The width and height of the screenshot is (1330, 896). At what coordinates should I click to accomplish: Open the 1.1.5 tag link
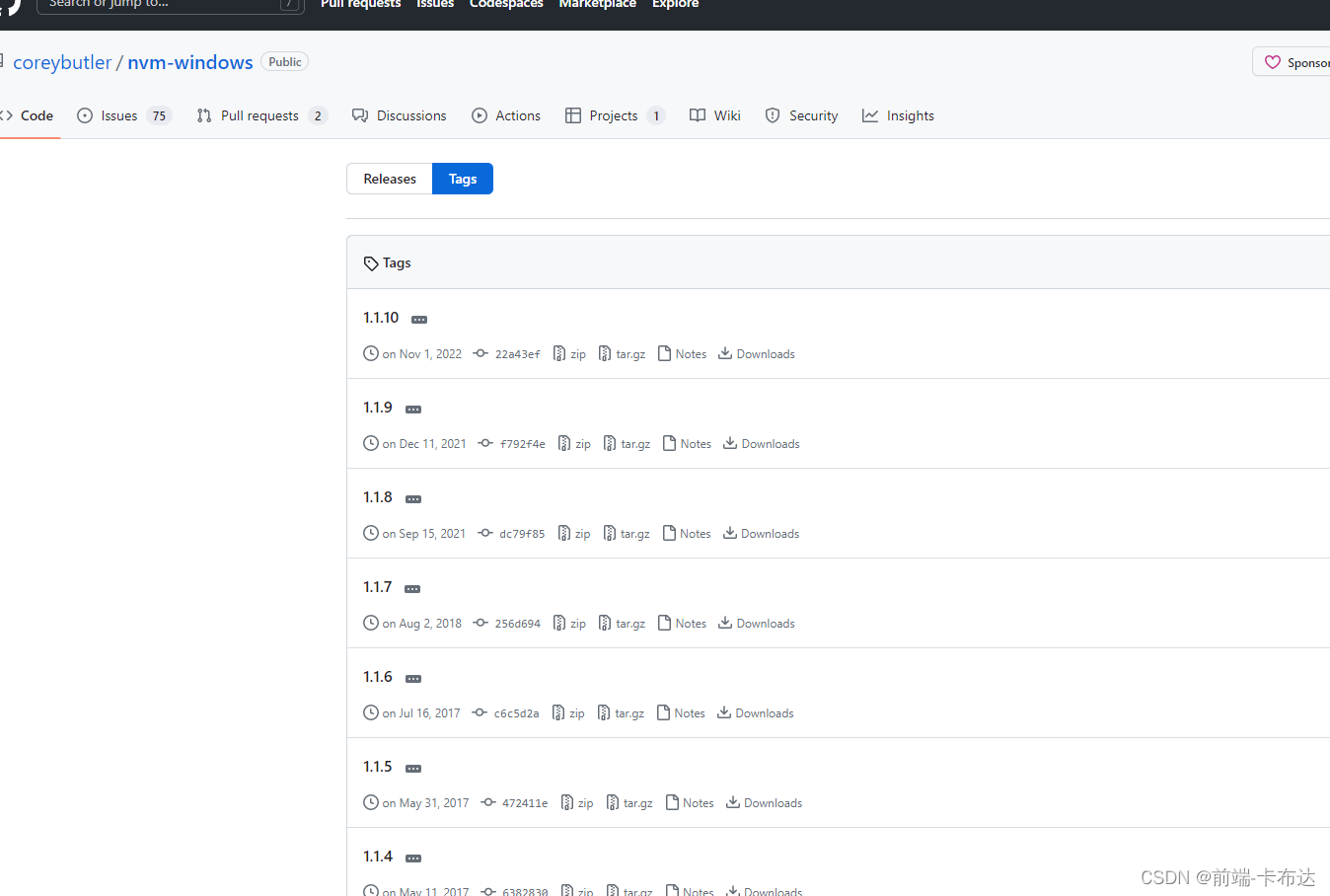click(x=378, y=767)
